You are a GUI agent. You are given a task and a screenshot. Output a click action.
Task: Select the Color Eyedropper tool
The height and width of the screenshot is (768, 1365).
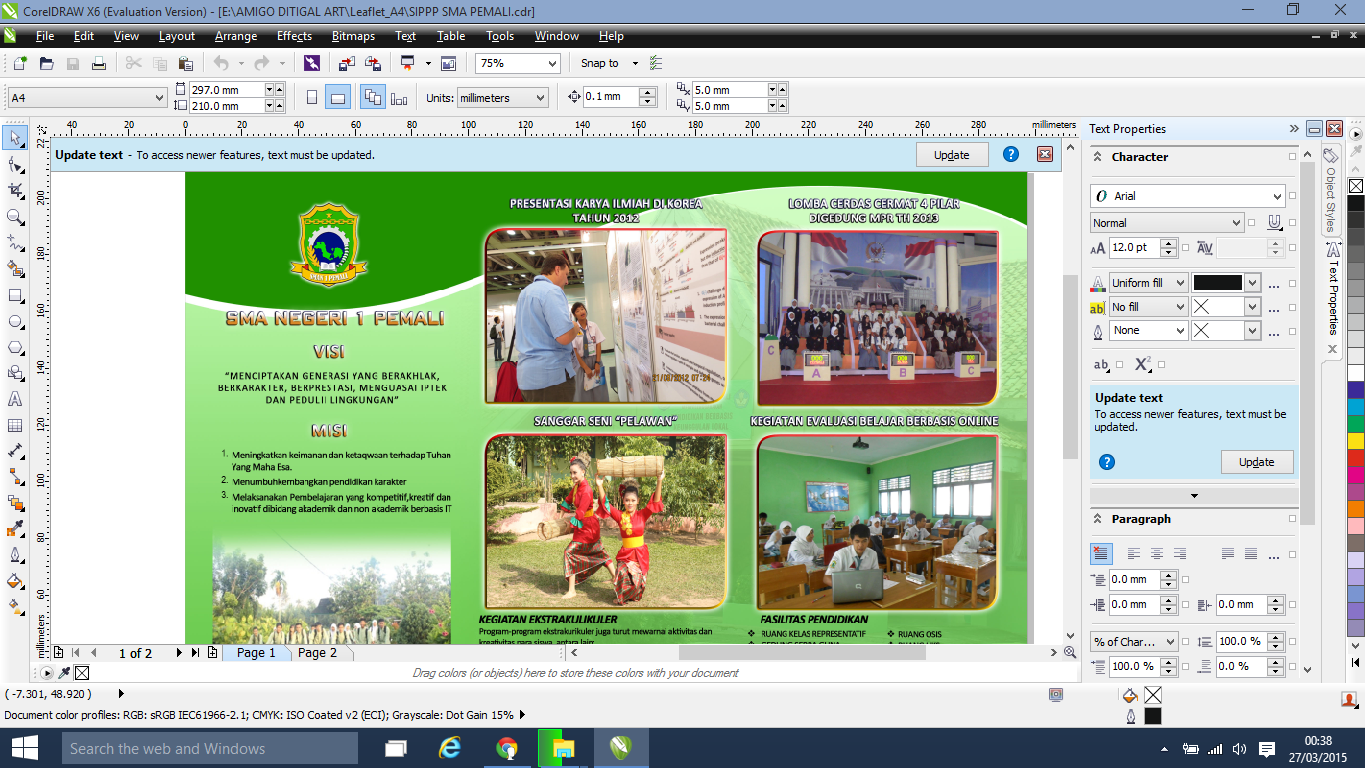point(15,529)
